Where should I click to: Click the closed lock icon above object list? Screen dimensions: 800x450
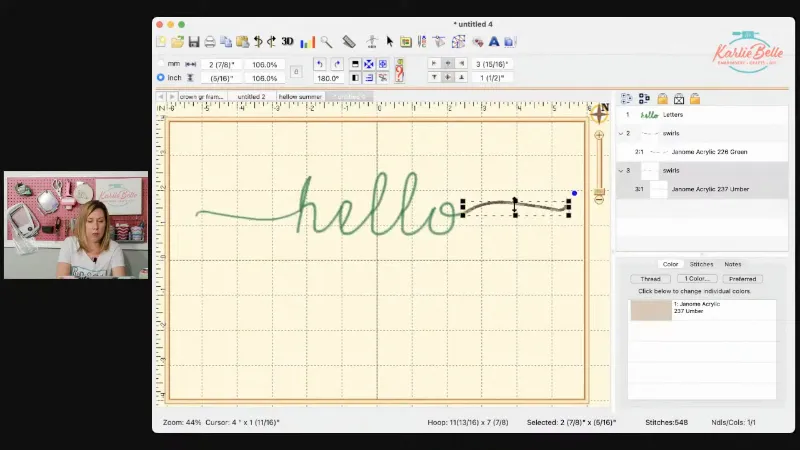click(x=662, y=98)
